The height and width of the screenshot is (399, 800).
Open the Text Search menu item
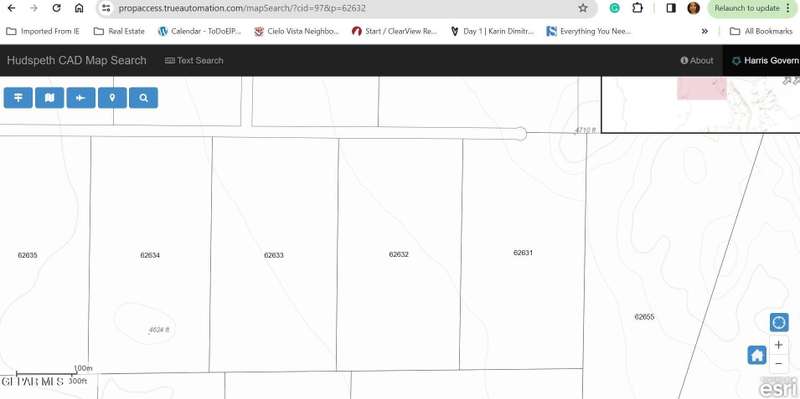[194, 60]
